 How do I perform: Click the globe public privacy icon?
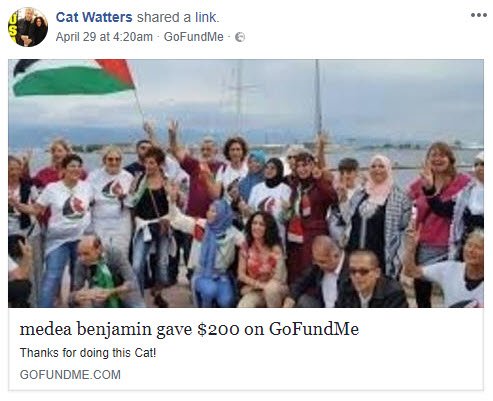(x=240, y=37)
